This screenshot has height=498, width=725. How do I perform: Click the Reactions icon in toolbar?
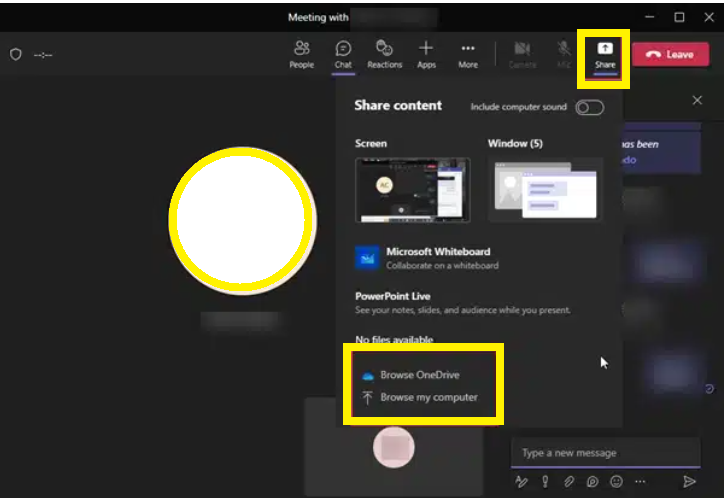tap(384, 54)
